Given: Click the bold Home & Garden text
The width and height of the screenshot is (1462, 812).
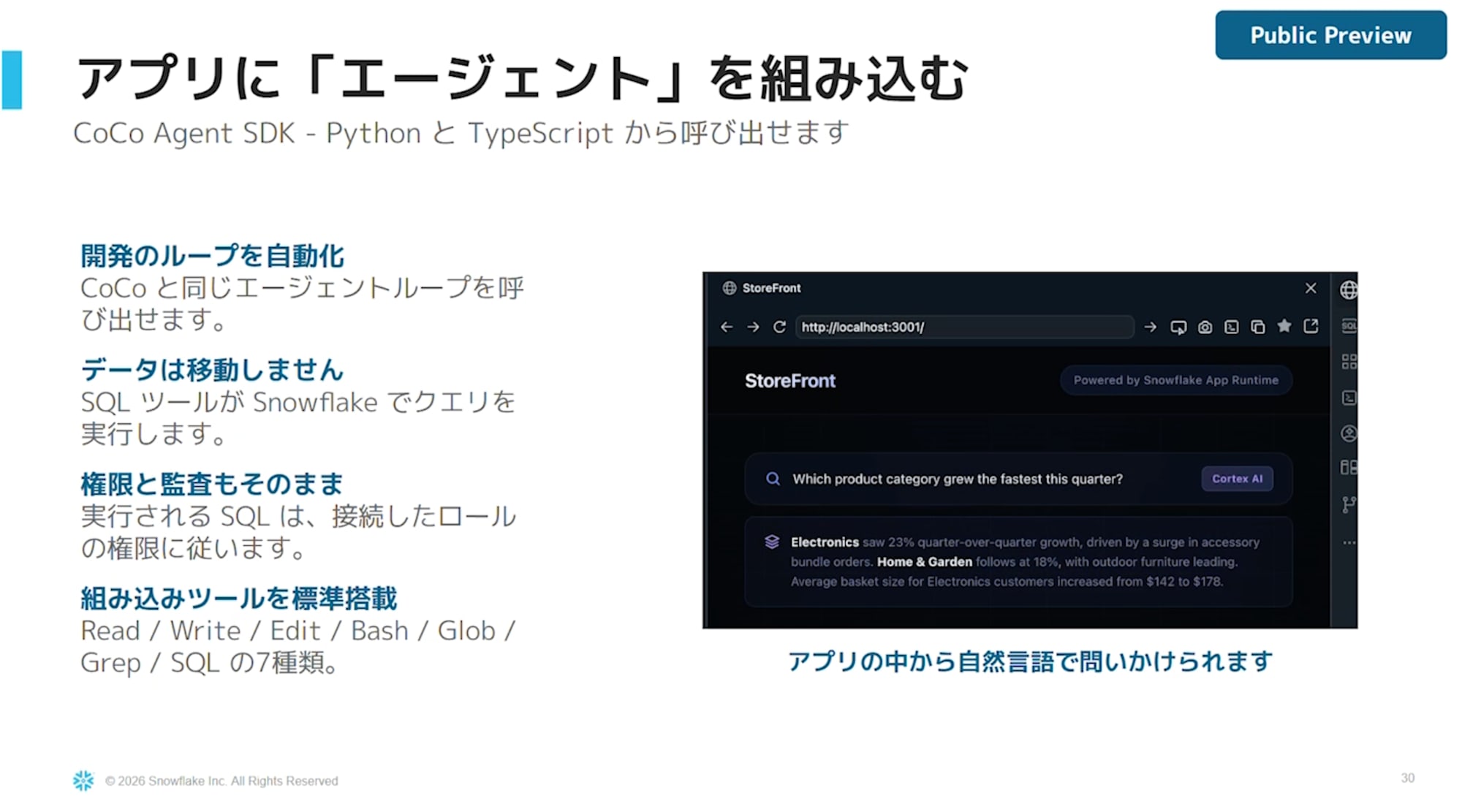Looking at the screenshot, I should click(924, 562).
